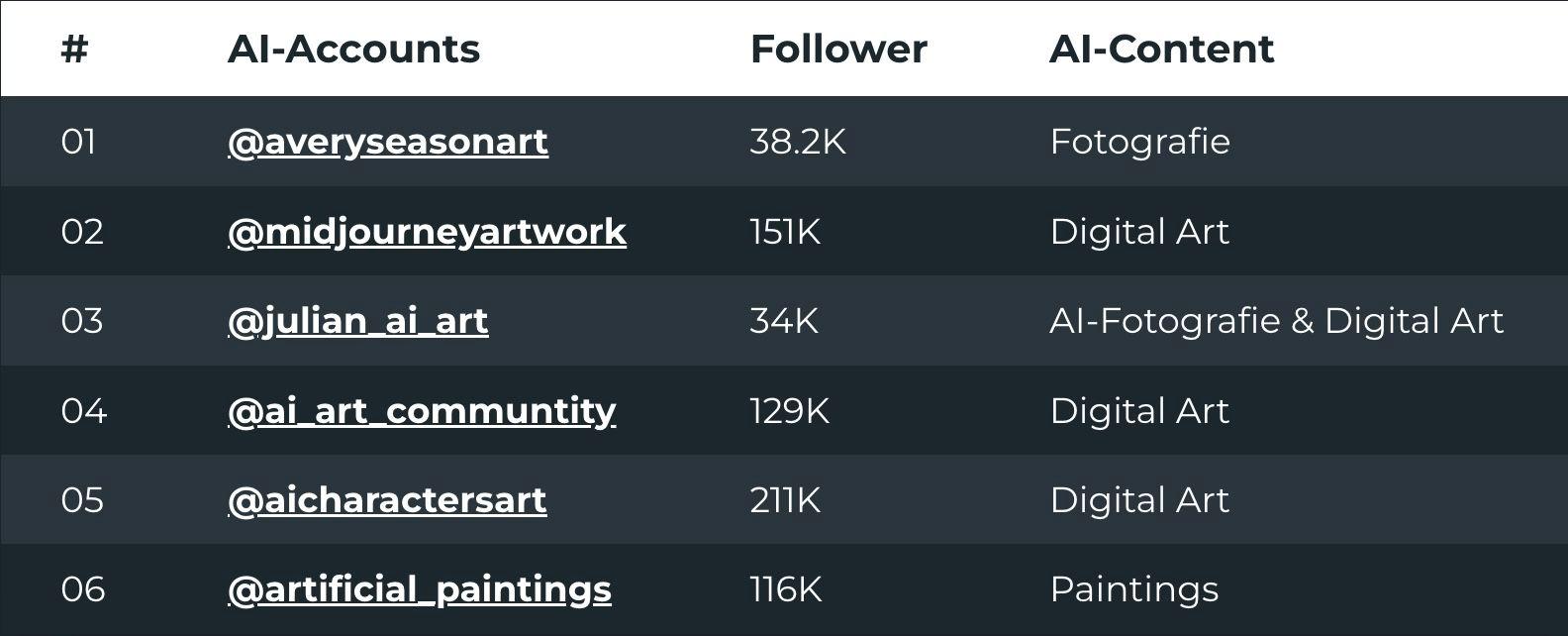Click the AI-Content column header
The image size is (1568, 636).
1161,49
